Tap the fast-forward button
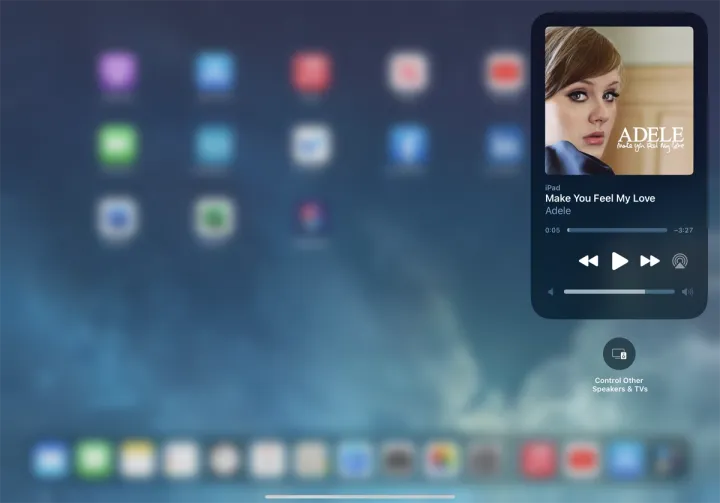 tap(650, 261)
